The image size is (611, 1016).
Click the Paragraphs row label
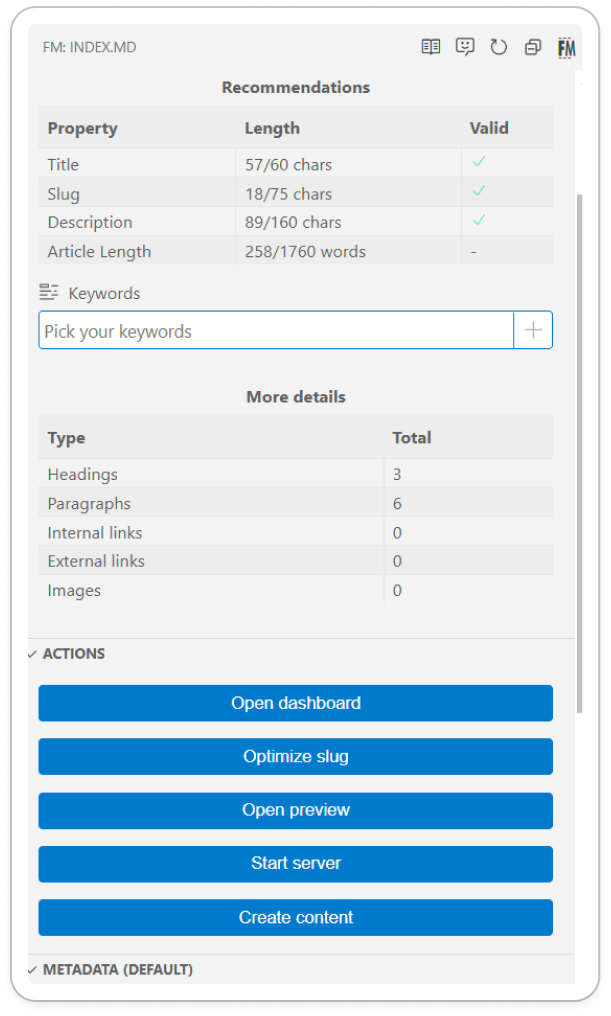(x=89, y=503)
